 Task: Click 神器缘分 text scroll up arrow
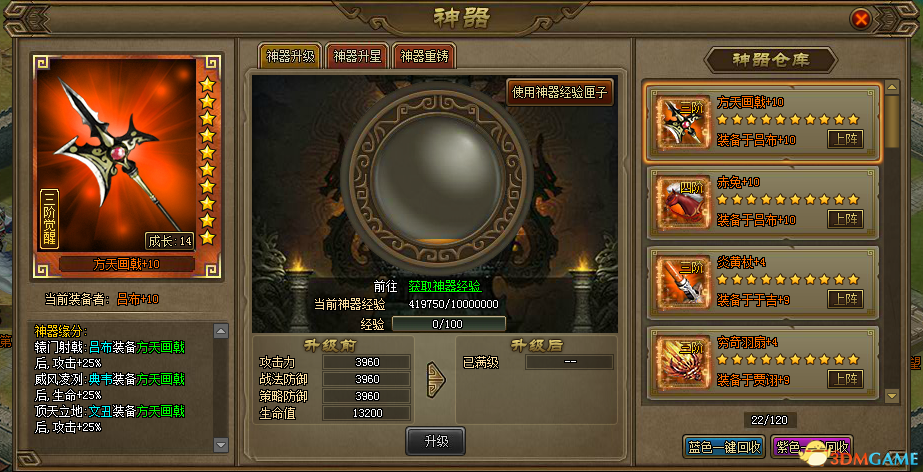point(221,331)
